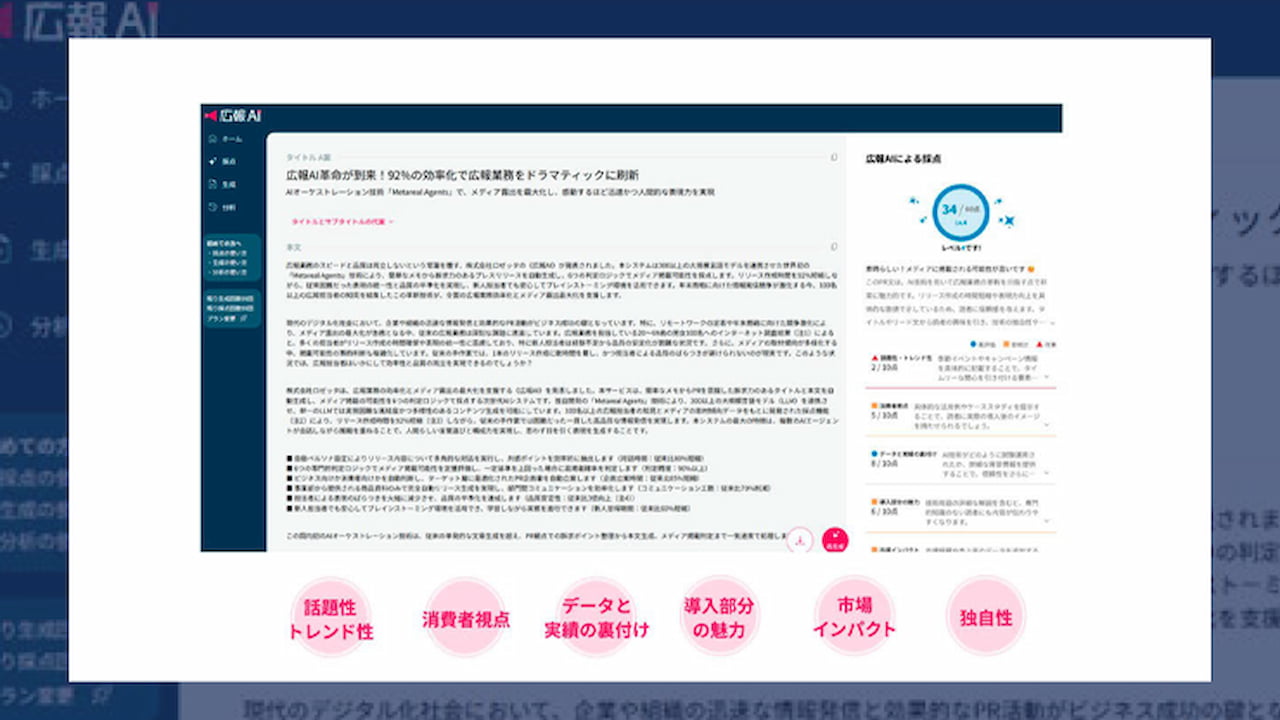Click the circular download icon near the bottom
The width and height of the screenshot is (1280, 720).
click(x=800, y=537)
